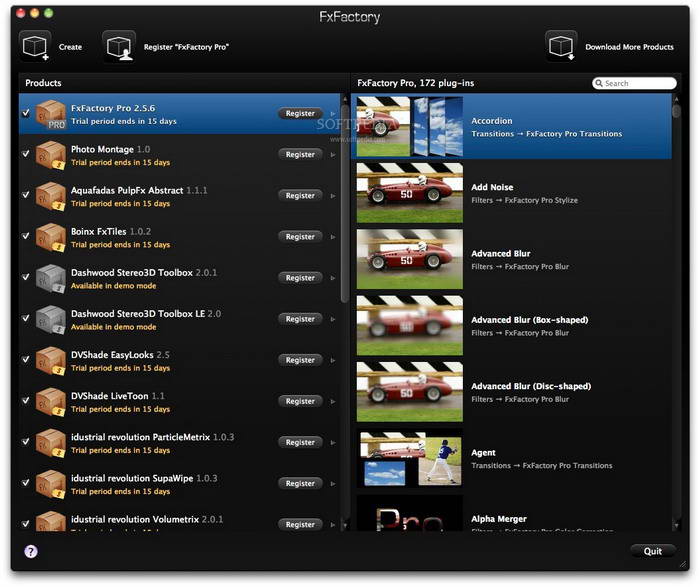Expand arrow beside Stereo3D Toolbox LE Register
700x587 pixels.
click(x=333, y=319)
